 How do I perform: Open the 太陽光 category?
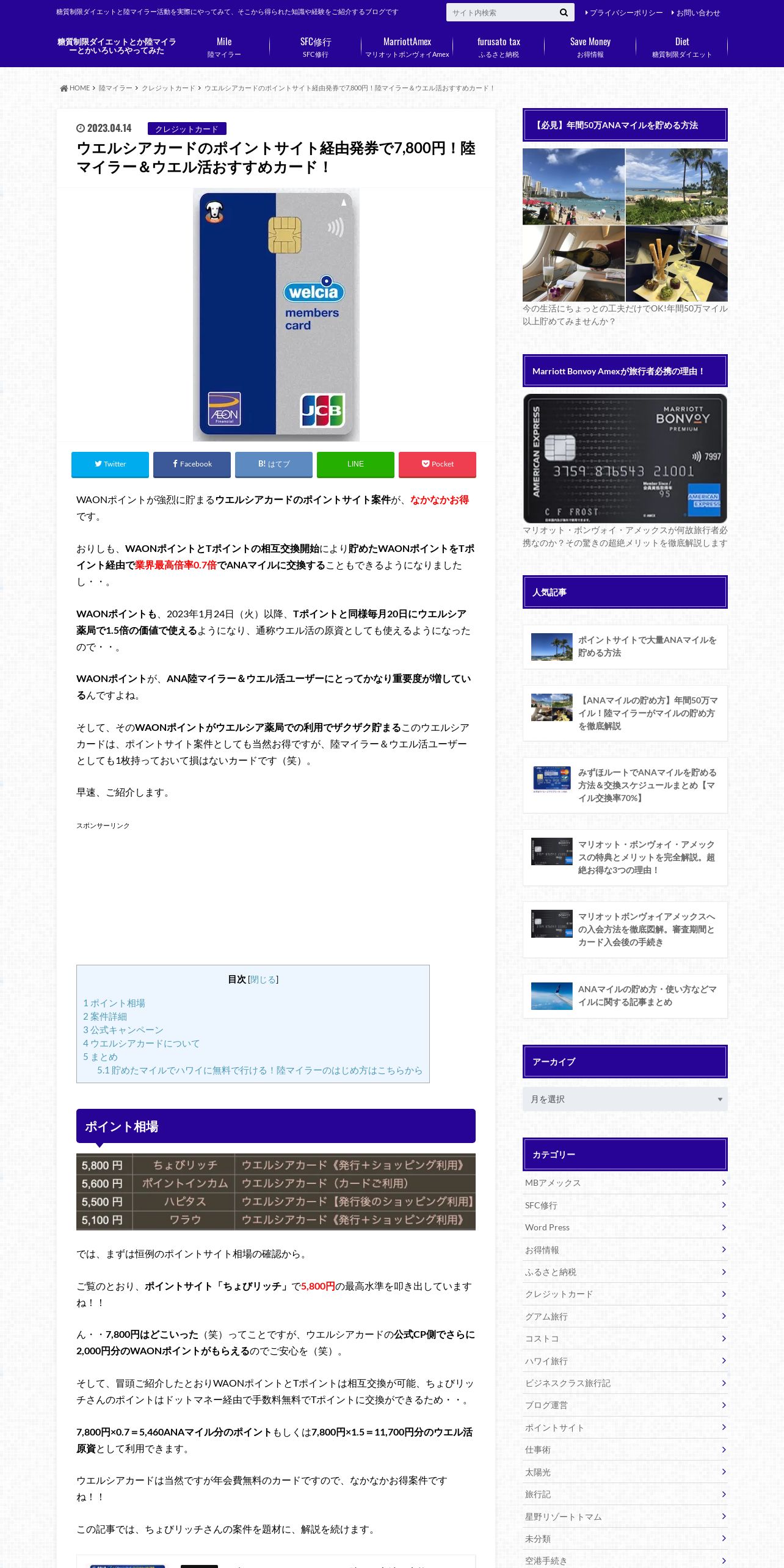pos(625,1472)
